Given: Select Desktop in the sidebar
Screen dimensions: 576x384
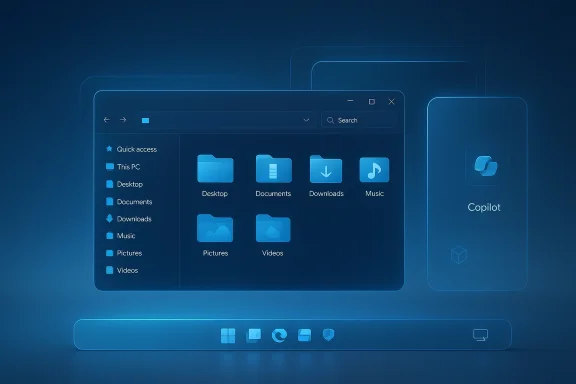Looking at the screenshot, I should [124, 184].
